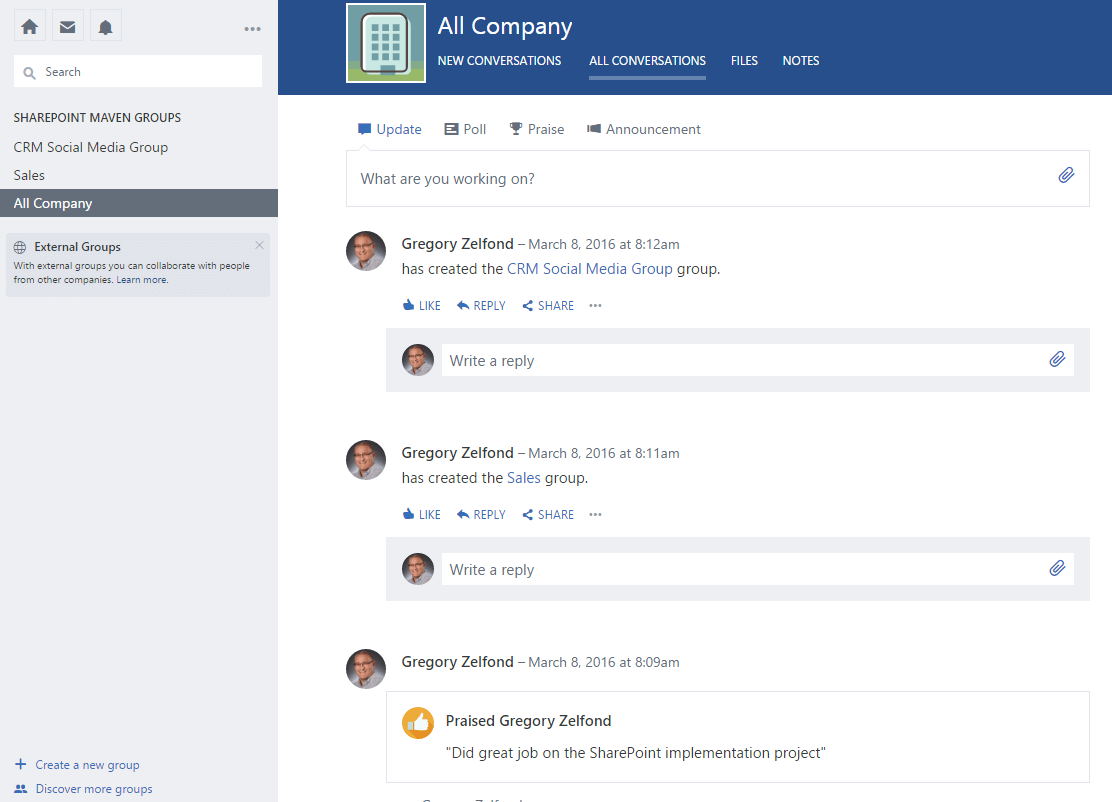Viewport: 1112px width, 802px height.
Task: Click Praised Gregory Zelfond heading
Action: [528, 721]
